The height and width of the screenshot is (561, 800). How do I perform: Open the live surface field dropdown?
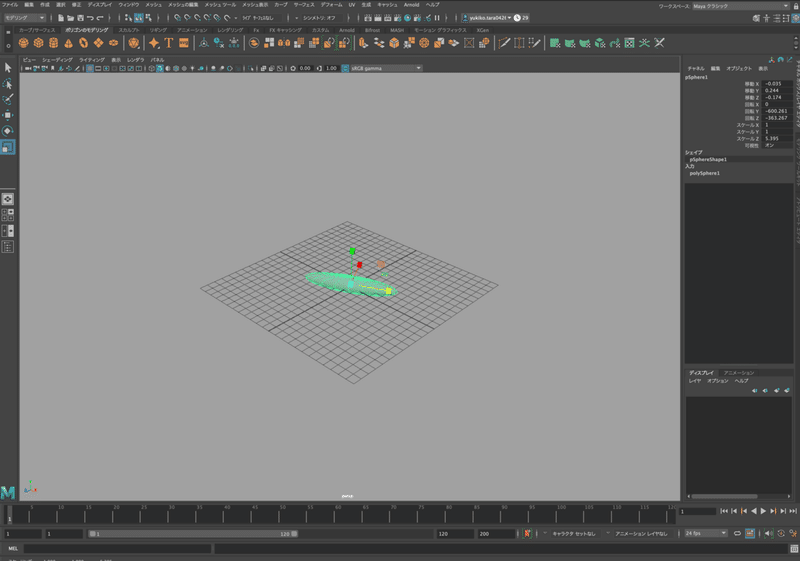(x=258, y=18)
